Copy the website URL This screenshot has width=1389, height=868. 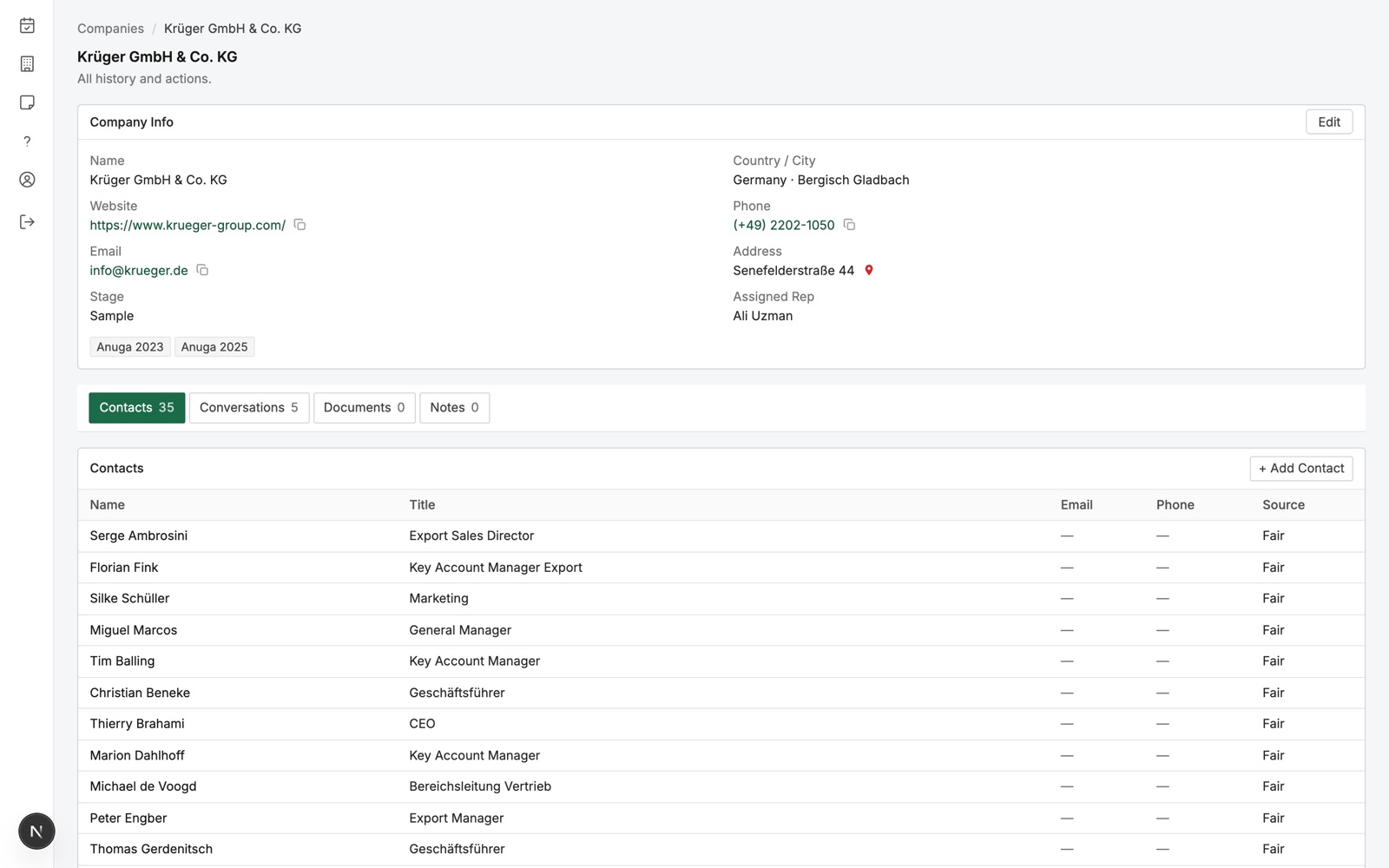pyautogui.click(x=300, y=225)
